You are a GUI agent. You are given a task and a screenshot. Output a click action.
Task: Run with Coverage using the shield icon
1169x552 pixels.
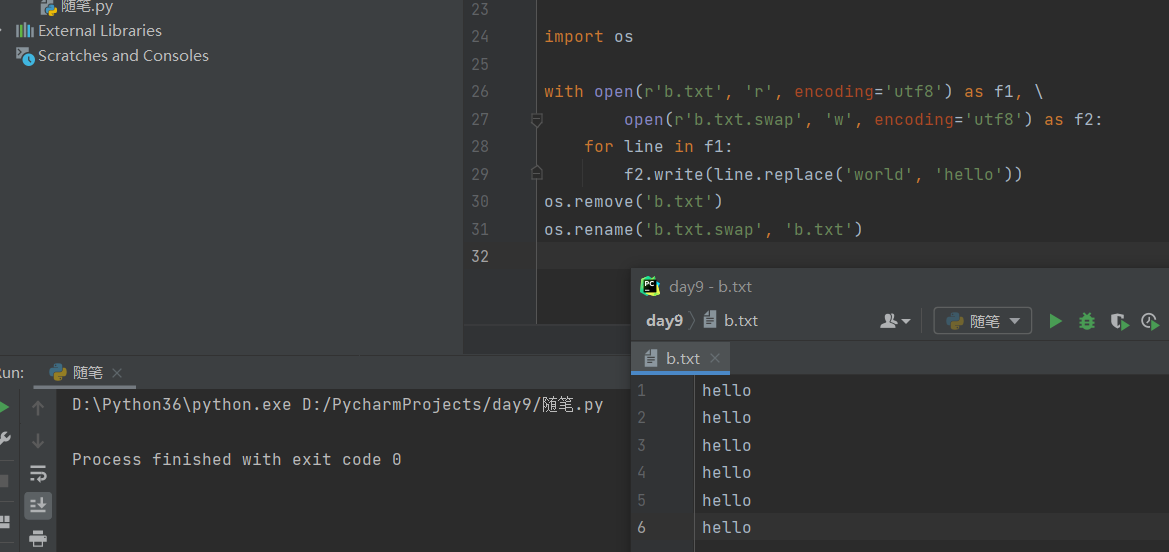tap(1118, 322)
